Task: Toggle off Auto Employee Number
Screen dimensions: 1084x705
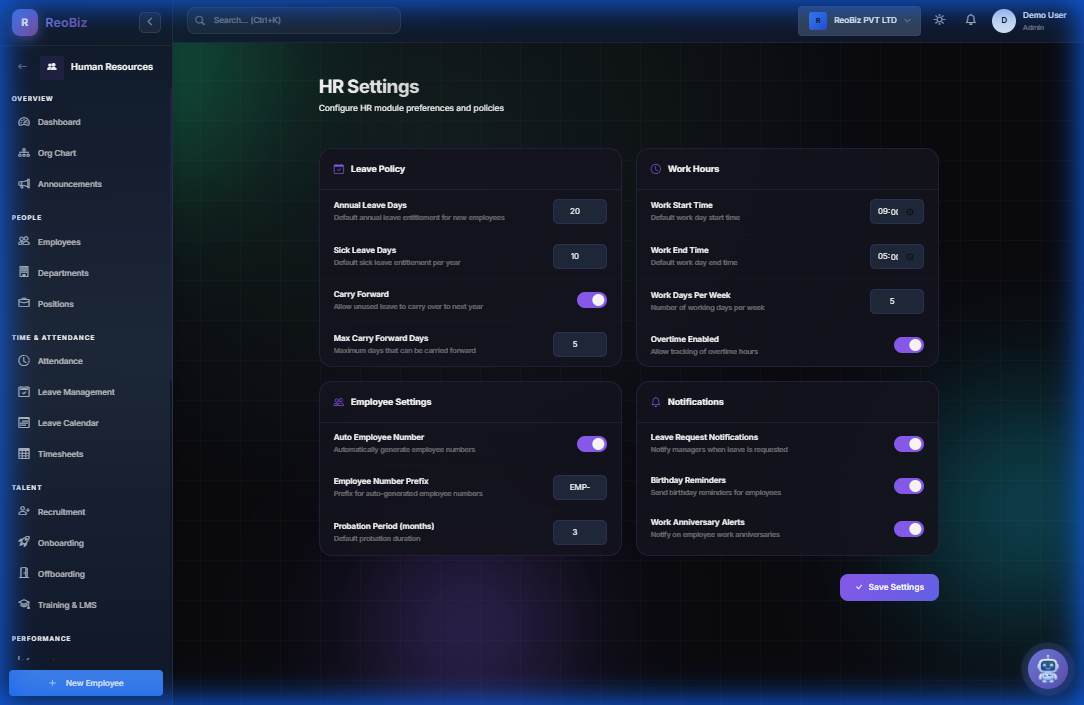Action: tap(592, 443)
